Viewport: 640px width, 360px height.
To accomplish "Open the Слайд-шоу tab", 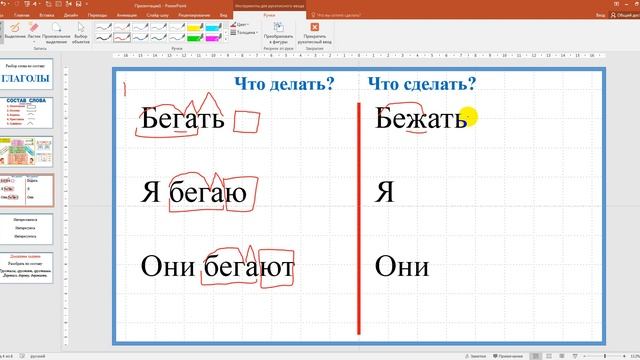I will (x=157, y=15).
